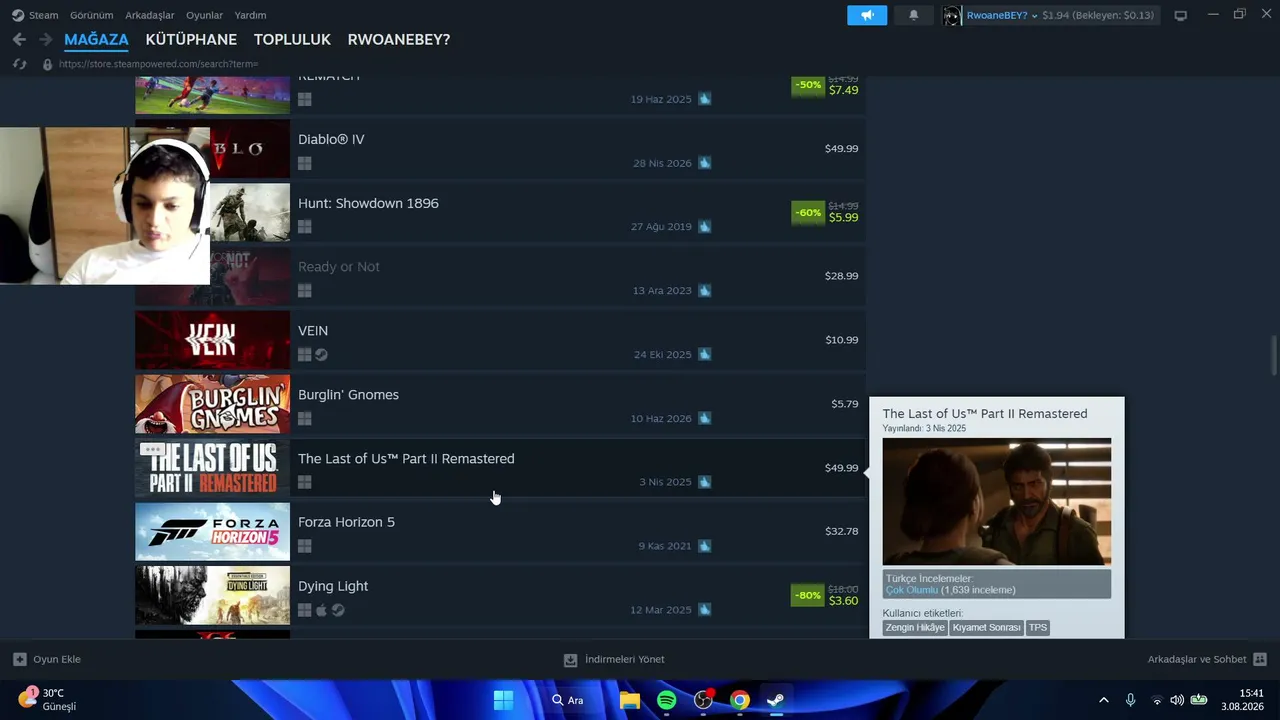Image resolution: width=1280 pixels, height=720 pixels.
Task: Open the Forza Horizon 5 title link
Action: click(x=346, y=522)
